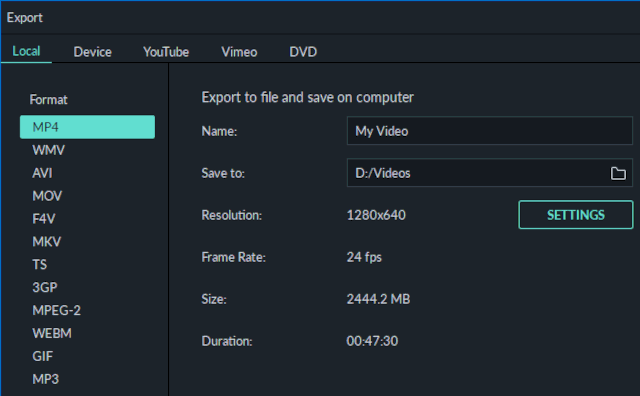Open the YouTube export tab
The width and height of the screenshot is (640, 396).
[x=166, y=52]
